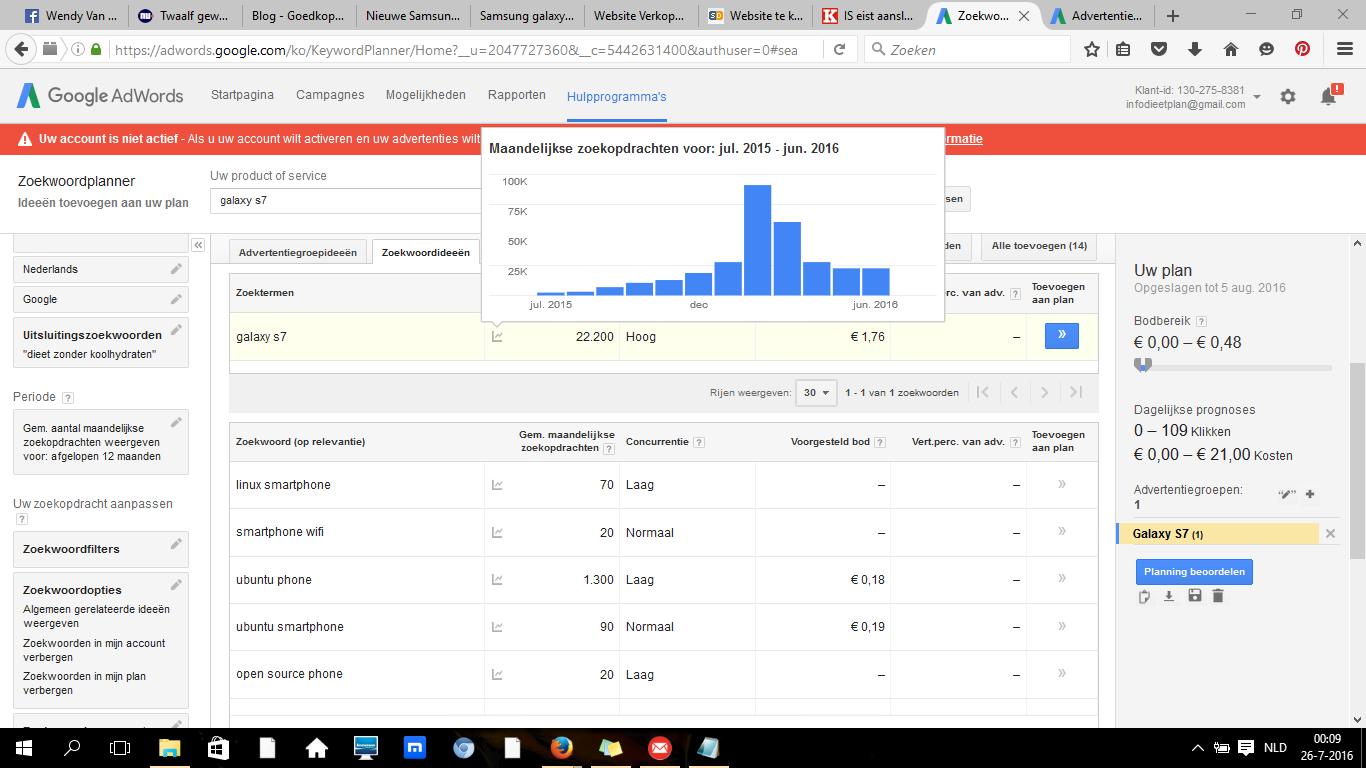1366x768 pixels.
Task: Click the ad group bid edit pencil icon
Action: [x=1286, y=494]
